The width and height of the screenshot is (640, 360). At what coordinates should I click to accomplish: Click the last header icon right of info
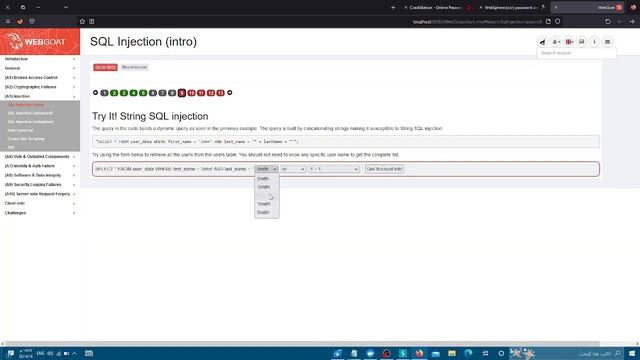[607, 42]
